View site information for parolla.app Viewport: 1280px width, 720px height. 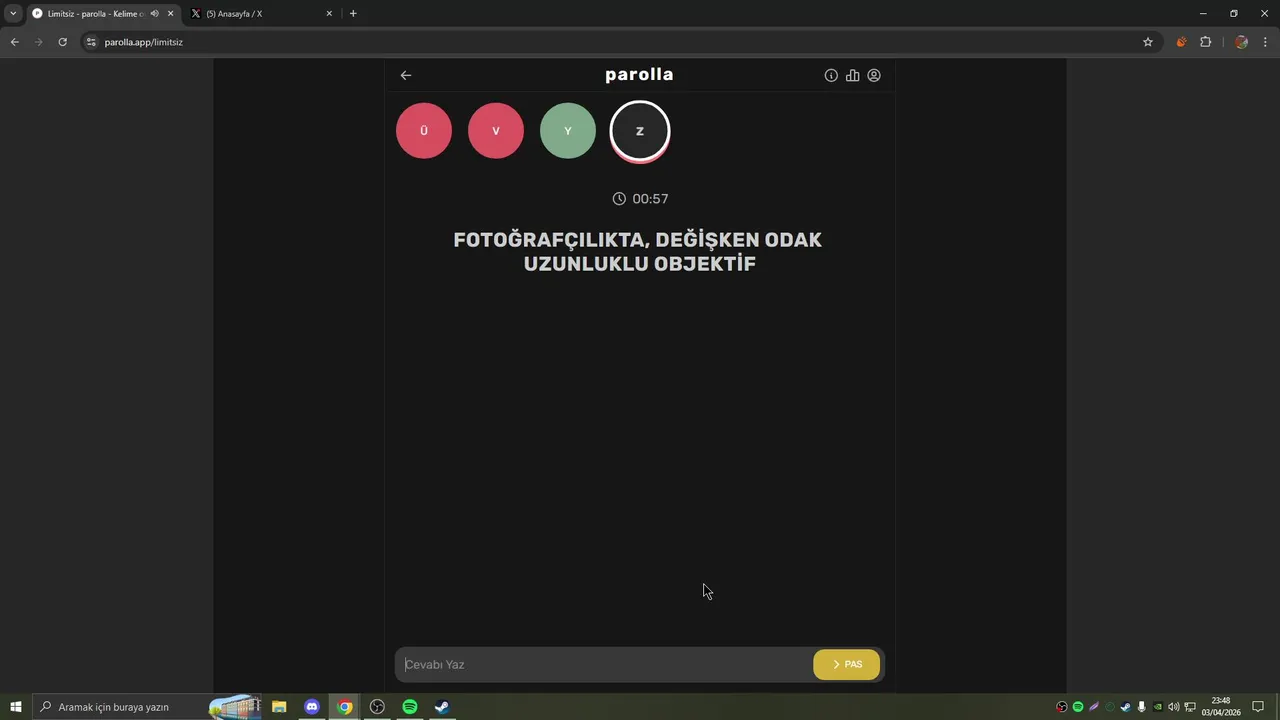pyautogui.click(x=91, y=42)
